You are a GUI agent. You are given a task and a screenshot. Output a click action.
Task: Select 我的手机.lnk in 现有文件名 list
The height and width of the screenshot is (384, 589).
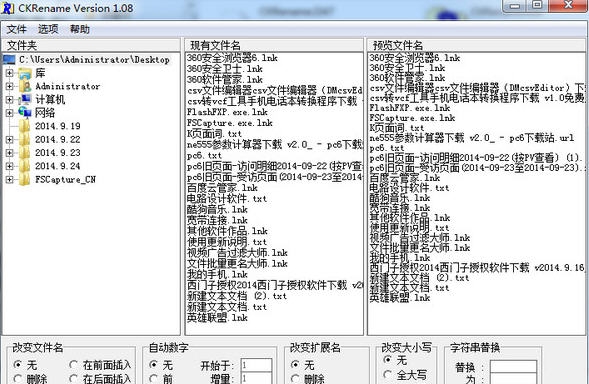(x=217, y=274)
